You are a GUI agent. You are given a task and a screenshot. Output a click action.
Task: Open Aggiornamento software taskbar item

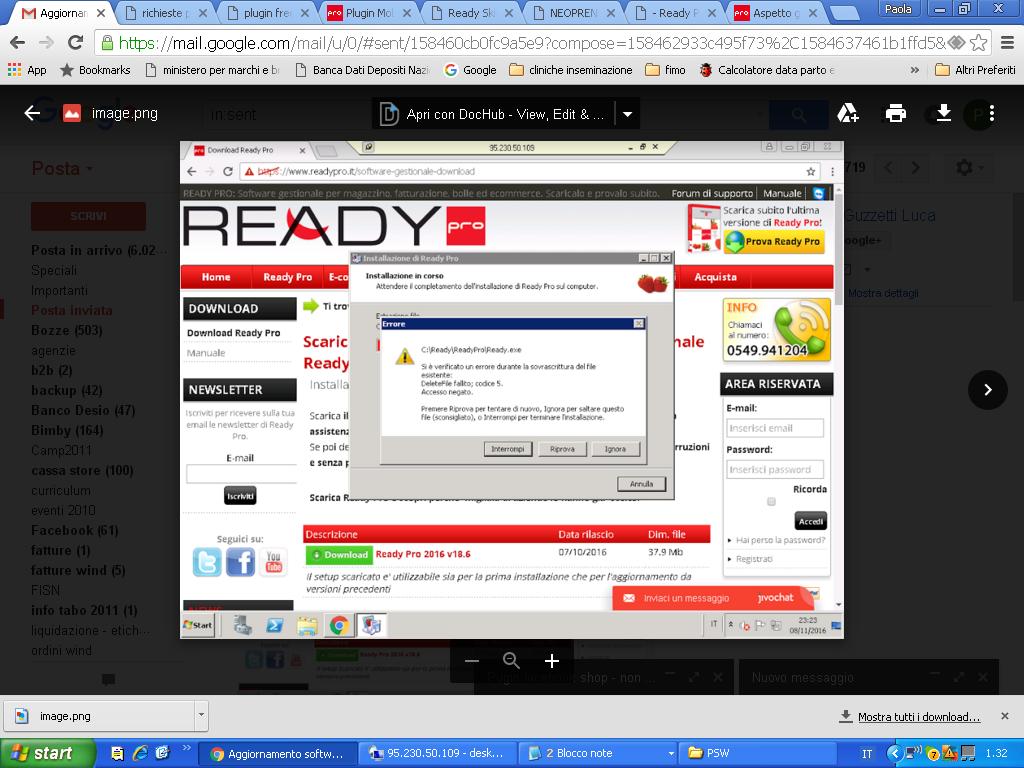tap(277, 754)
